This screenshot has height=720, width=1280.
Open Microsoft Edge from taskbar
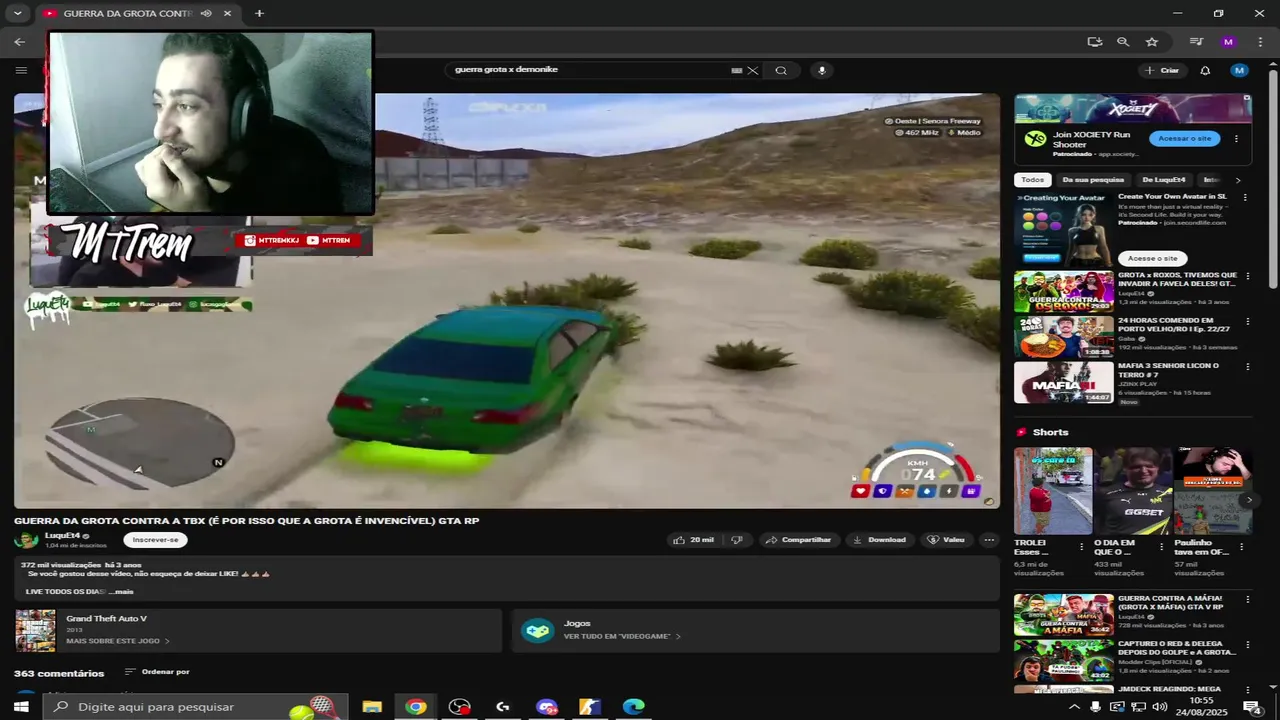point(634,707)
